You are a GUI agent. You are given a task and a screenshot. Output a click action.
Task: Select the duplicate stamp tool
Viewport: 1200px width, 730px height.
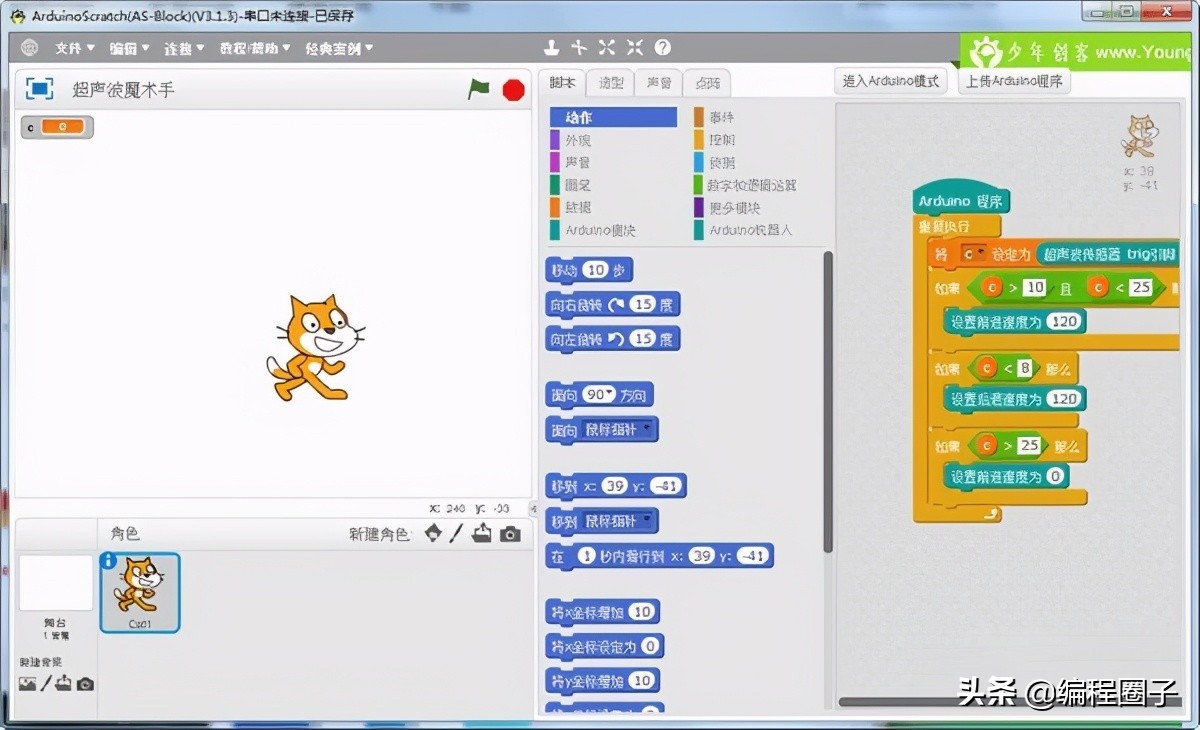[x=550, y=48]
